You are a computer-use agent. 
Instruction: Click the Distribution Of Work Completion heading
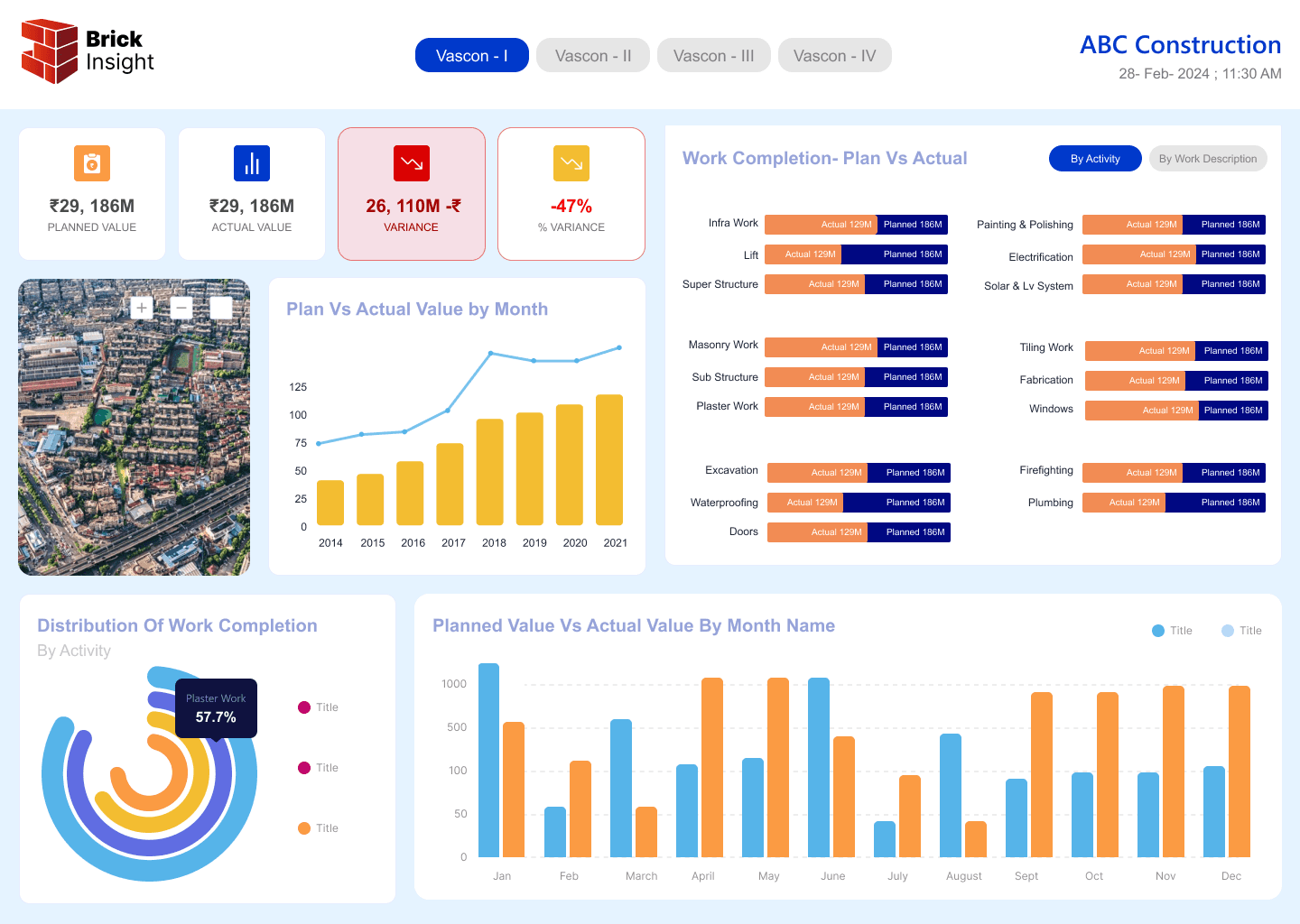tap(177, 625)
